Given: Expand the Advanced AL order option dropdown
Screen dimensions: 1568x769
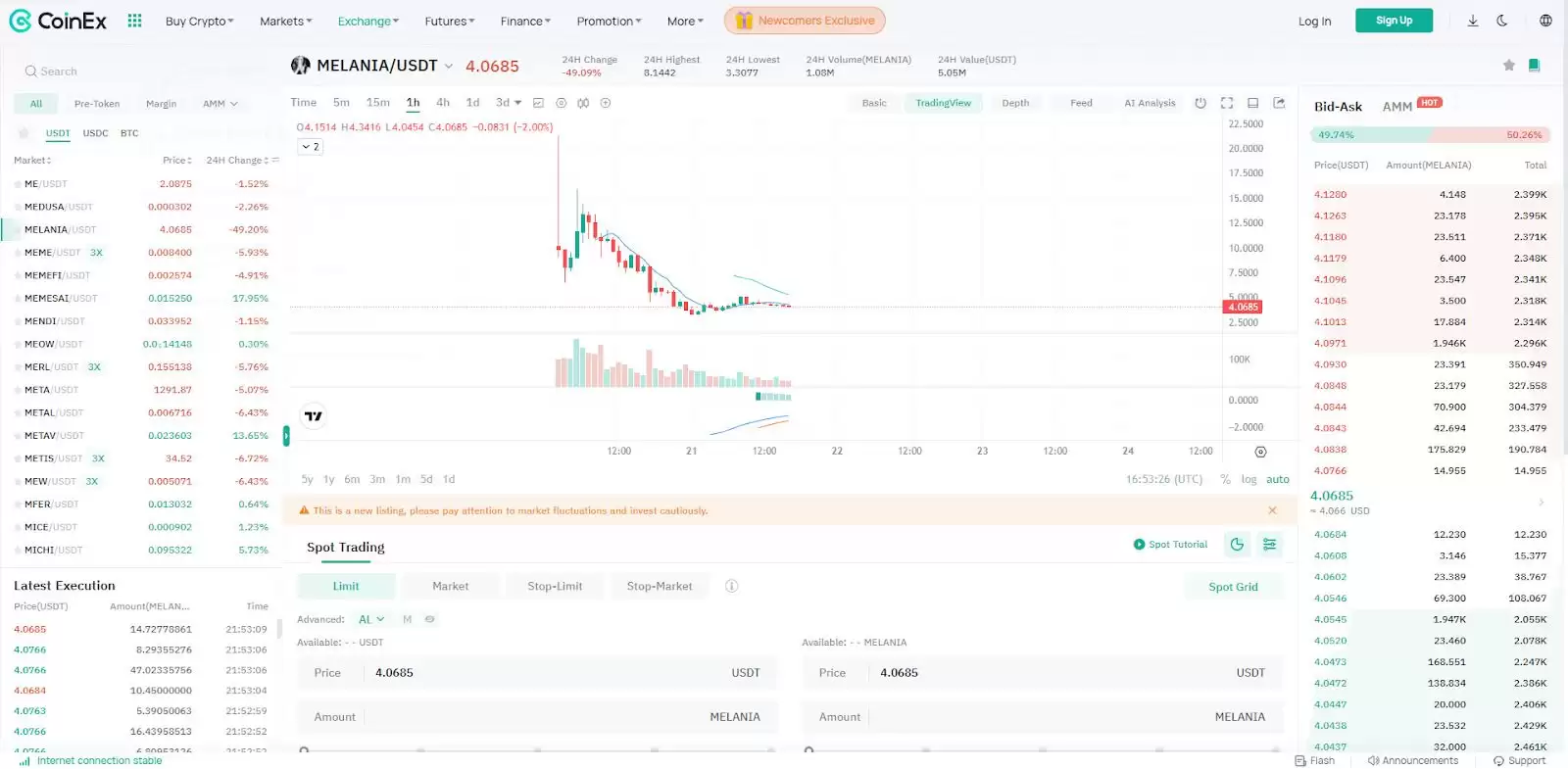Looking at the screenshot, I should click(371, 619).
